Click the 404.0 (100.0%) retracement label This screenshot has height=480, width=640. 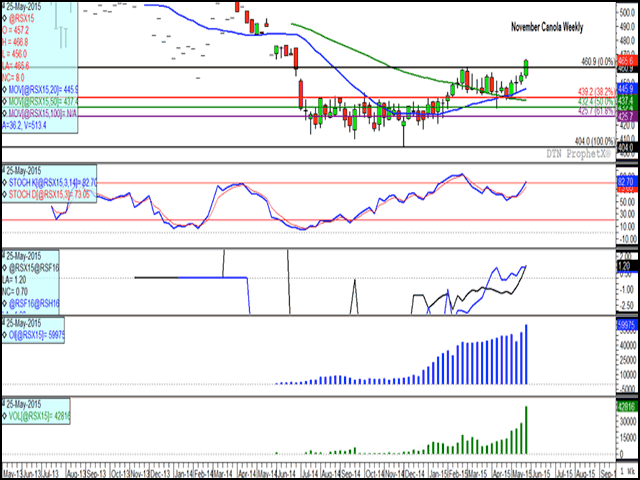click(x=595, y=141)
